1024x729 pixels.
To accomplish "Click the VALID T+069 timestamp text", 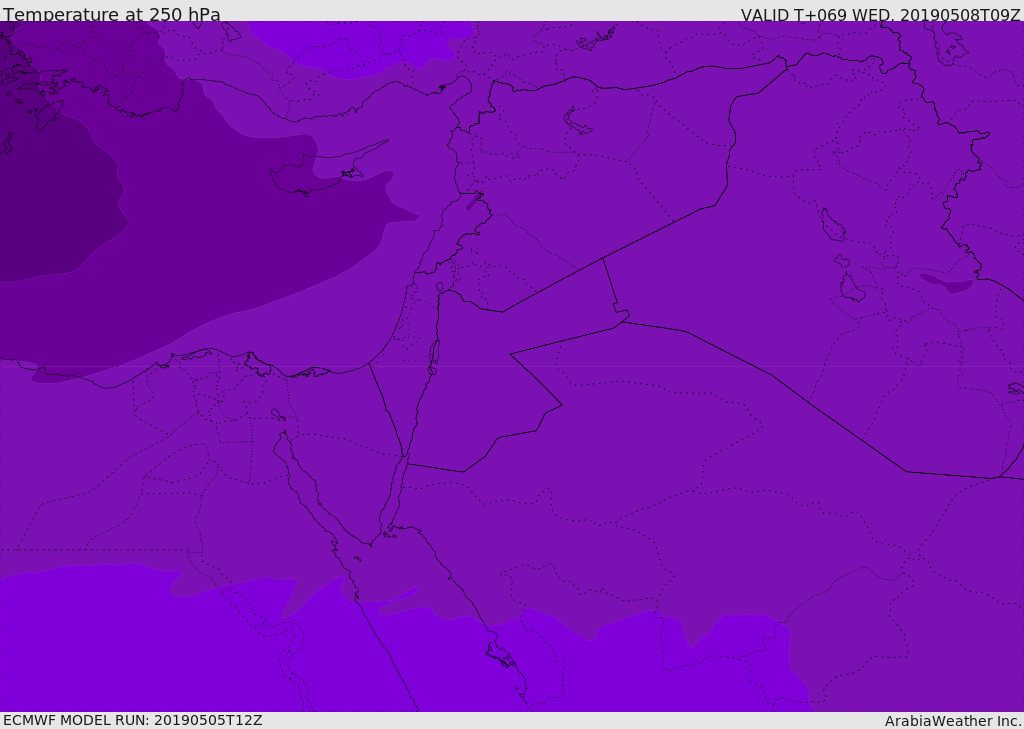I will [880, 15].
